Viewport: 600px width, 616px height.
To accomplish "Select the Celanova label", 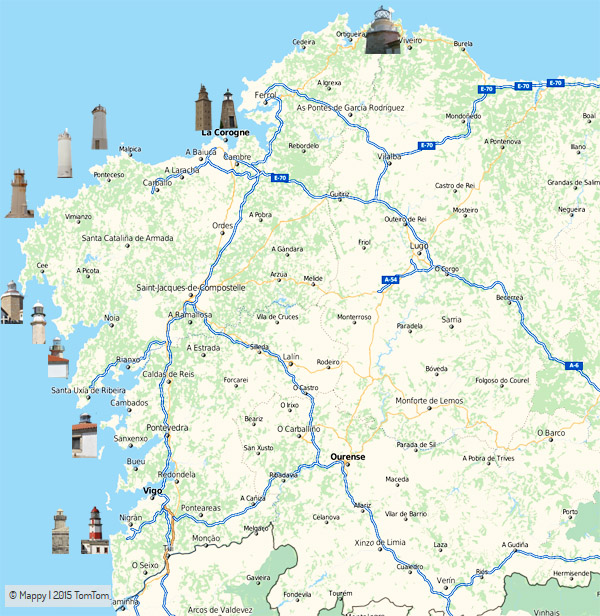I will [326, 517].
